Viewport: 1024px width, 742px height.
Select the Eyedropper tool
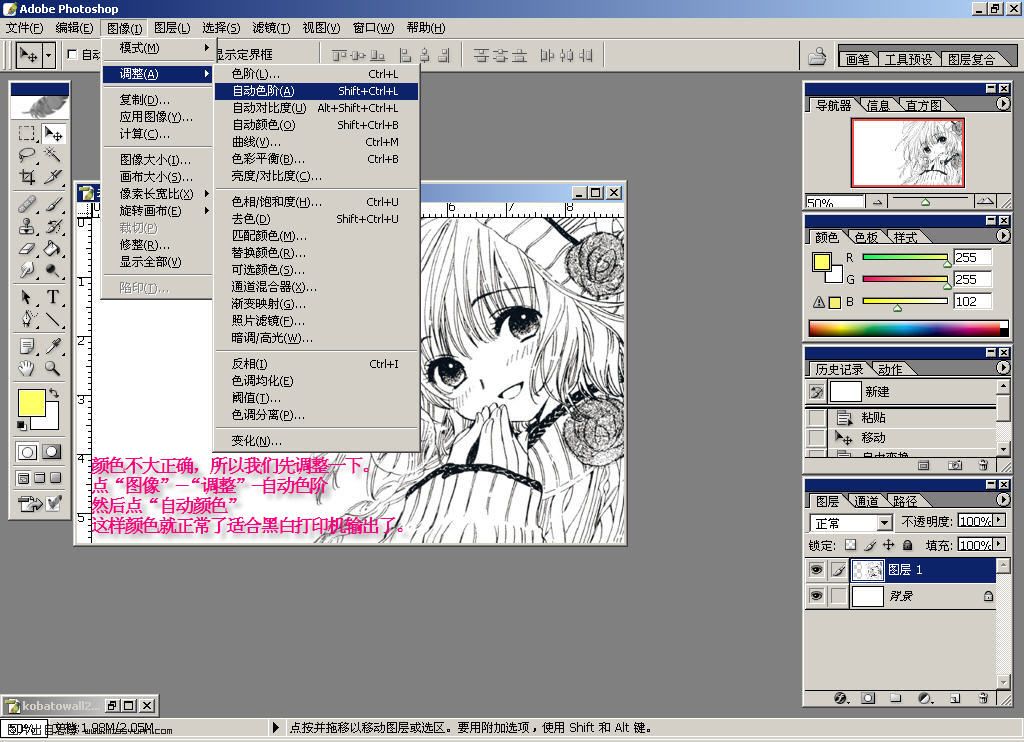tap(52, 346)
